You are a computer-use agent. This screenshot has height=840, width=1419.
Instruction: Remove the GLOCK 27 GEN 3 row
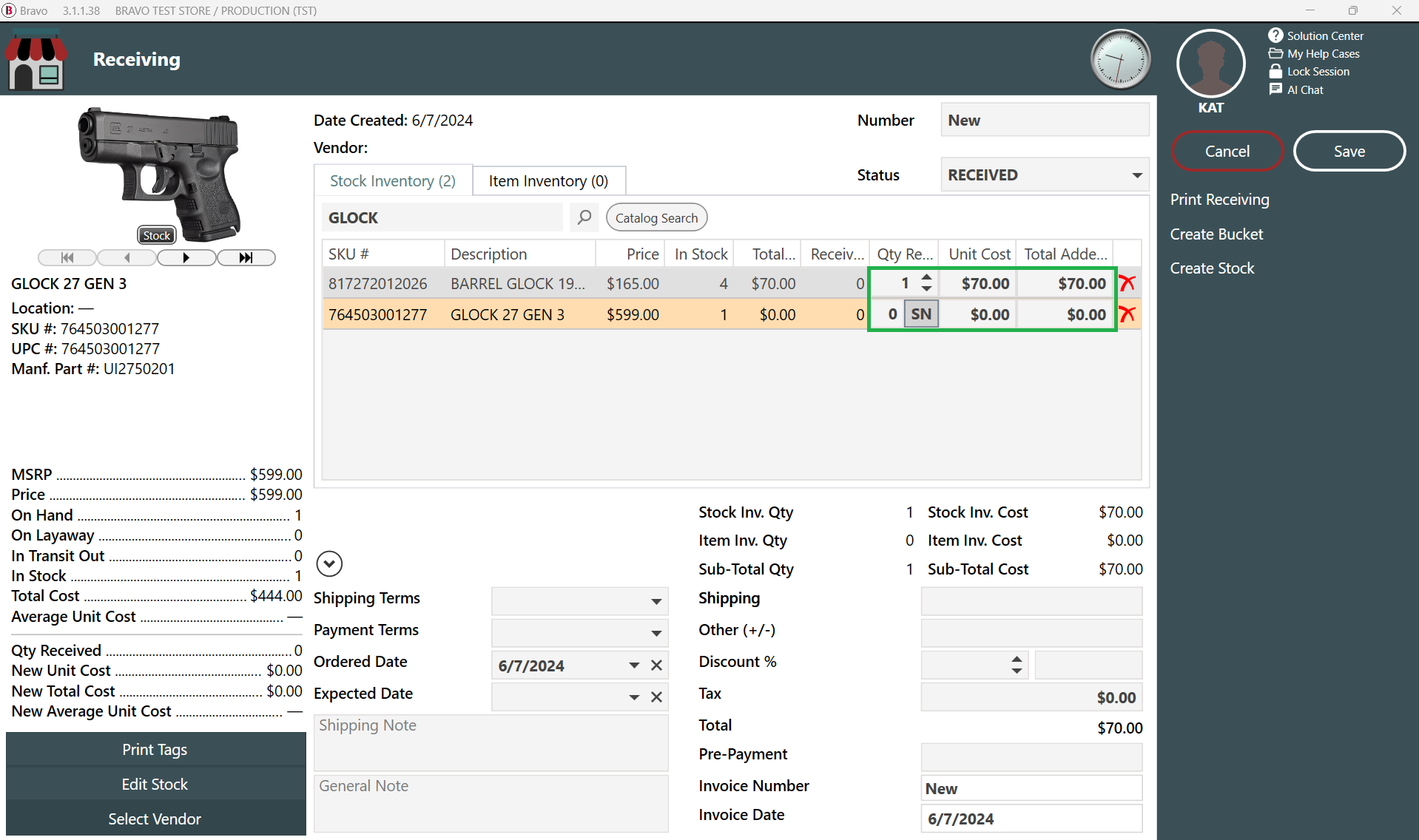(x=1128, y=314)
